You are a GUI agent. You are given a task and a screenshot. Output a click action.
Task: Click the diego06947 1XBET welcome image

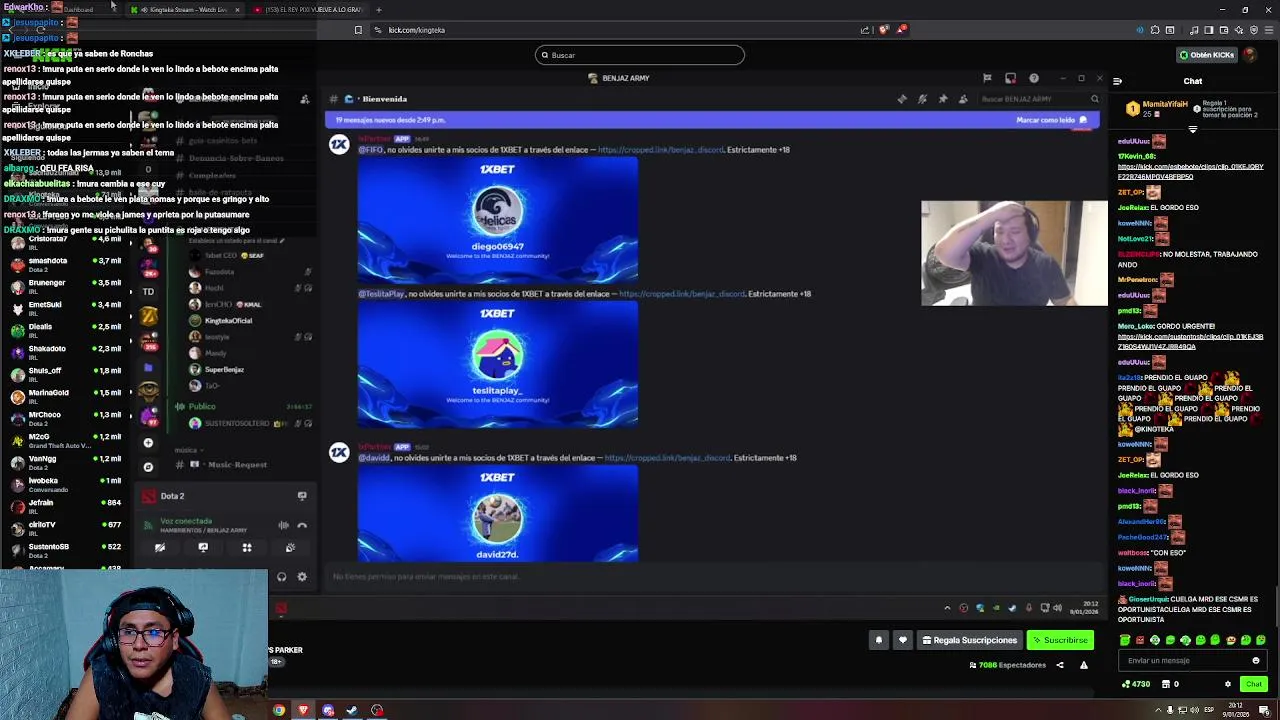click(x=498, y=221)
